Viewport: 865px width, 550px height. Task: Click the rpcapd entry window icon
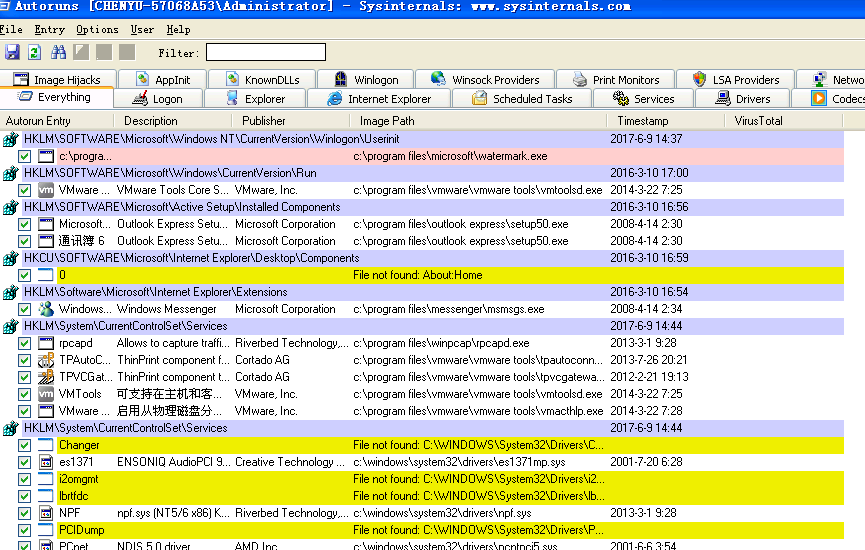[46, 343]
